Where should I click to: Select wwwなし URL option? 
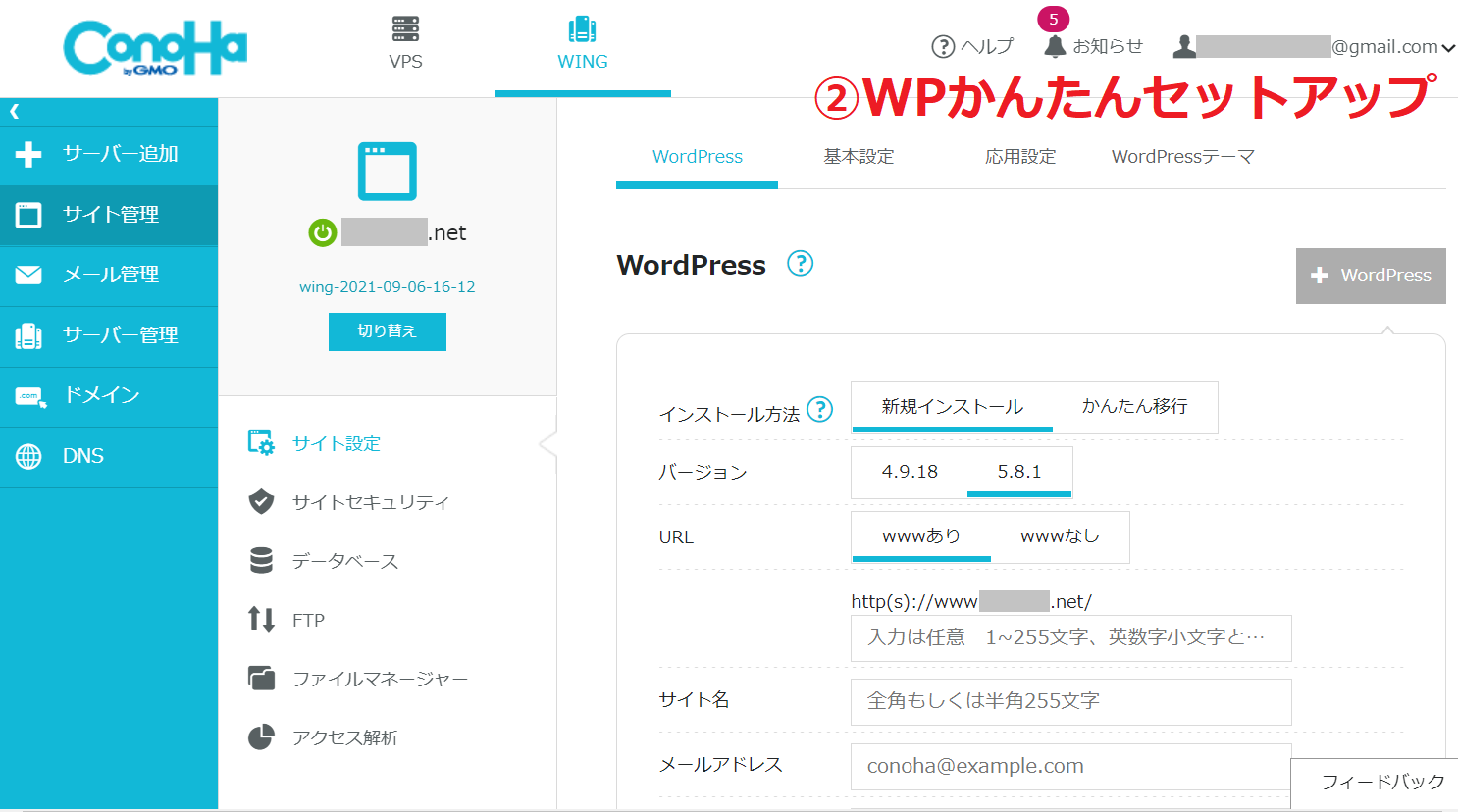click(1060, 536)
